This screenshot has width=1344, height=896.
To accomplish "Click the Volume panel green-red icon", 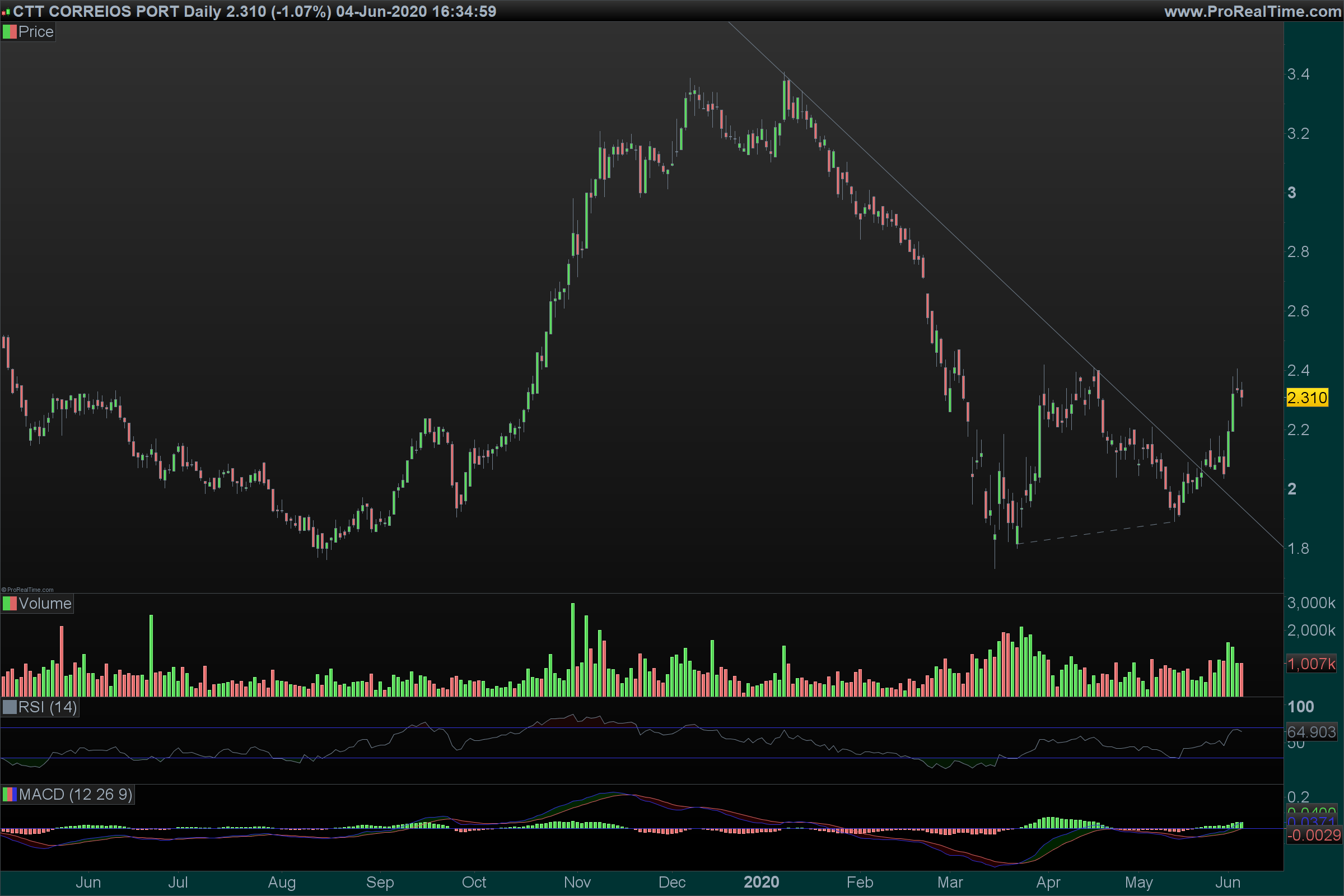I will pyautogui.click(x=10, y=604).
